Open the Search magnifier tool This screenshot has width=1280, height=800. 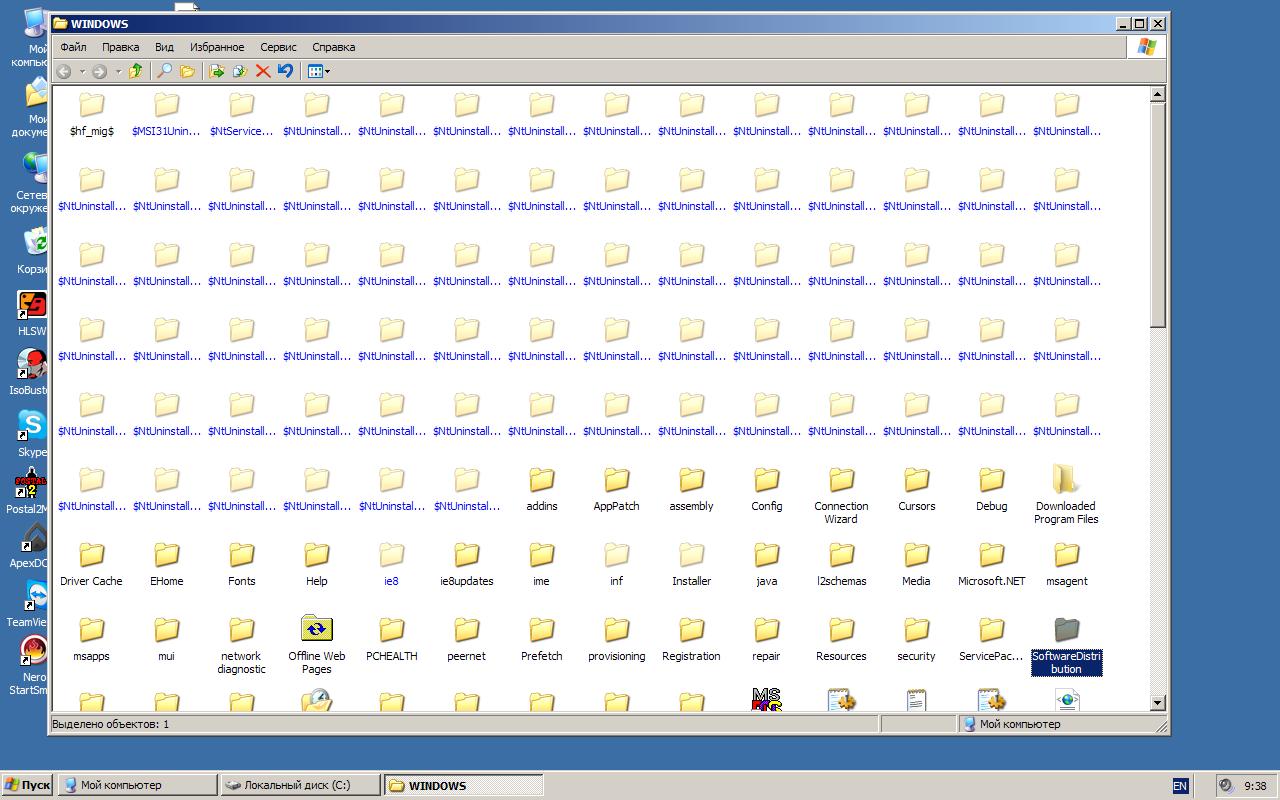click(x=164, y=71)
